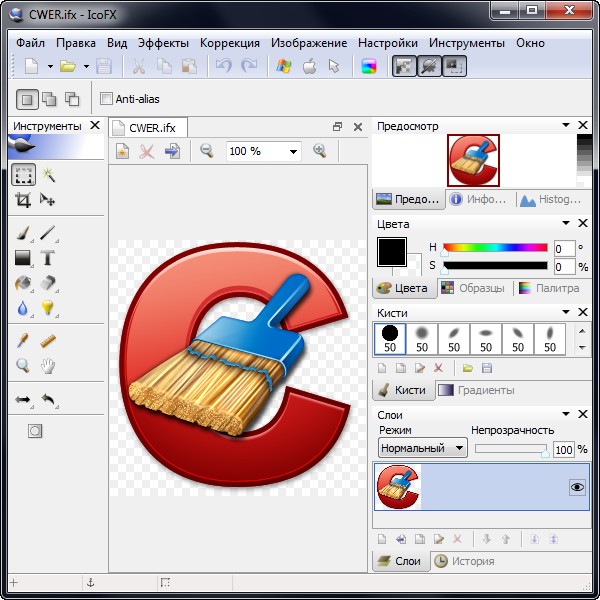The height and width of the screenshot is (600, 600).
Task: Enable the Anti-alias checkbox
Action: tap(107, 99)
